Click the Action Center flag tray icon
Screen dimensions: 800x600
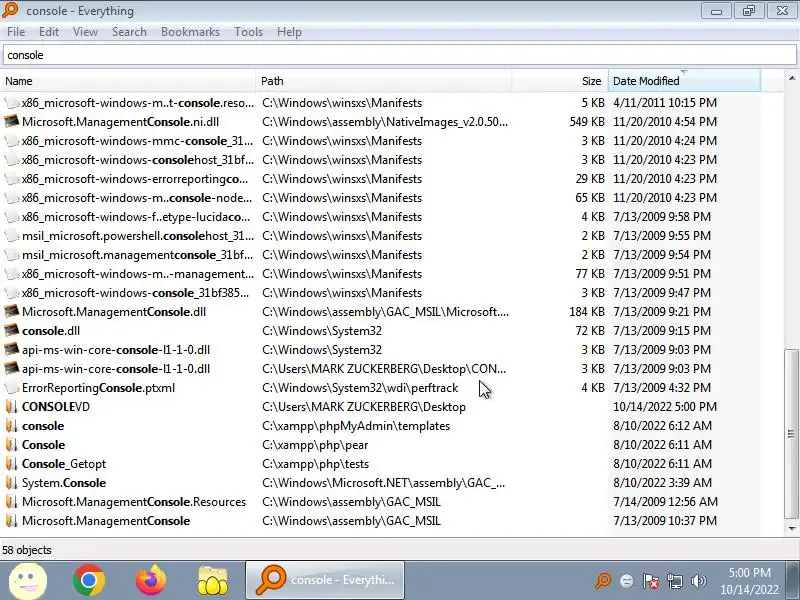point(651,581)
